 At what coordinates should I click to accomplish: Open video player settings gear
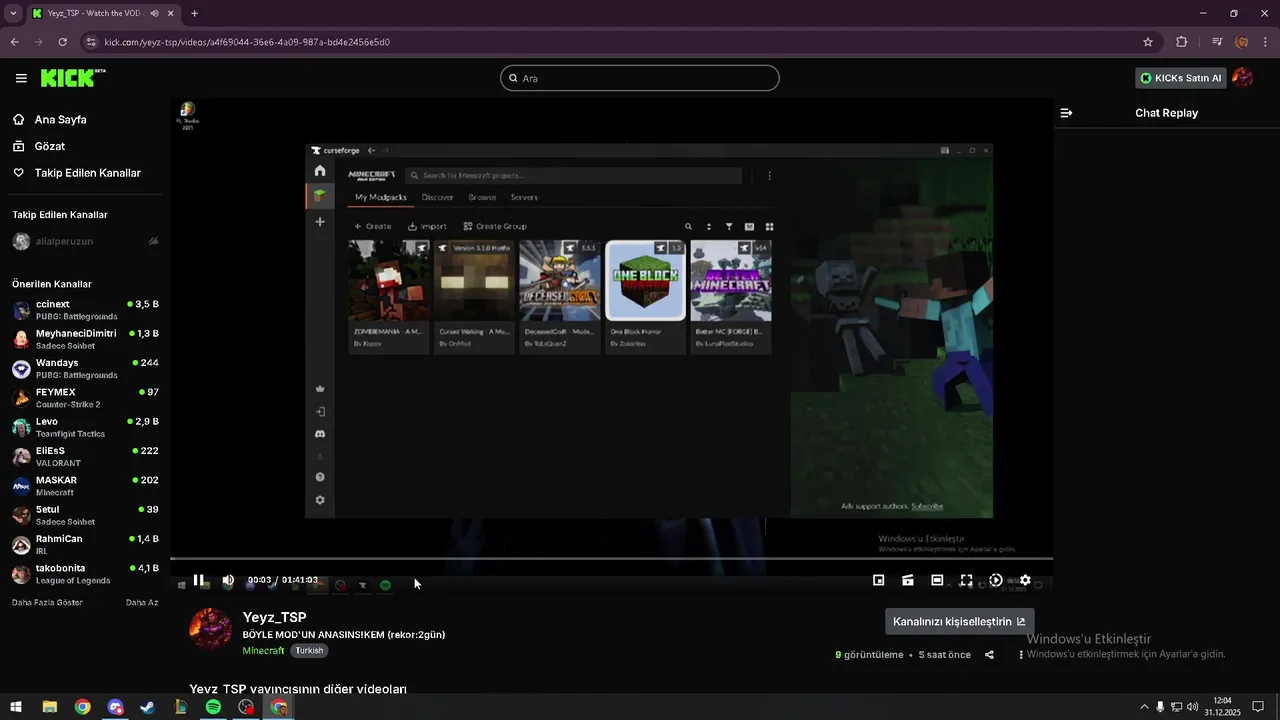[x=1025, y=580]
